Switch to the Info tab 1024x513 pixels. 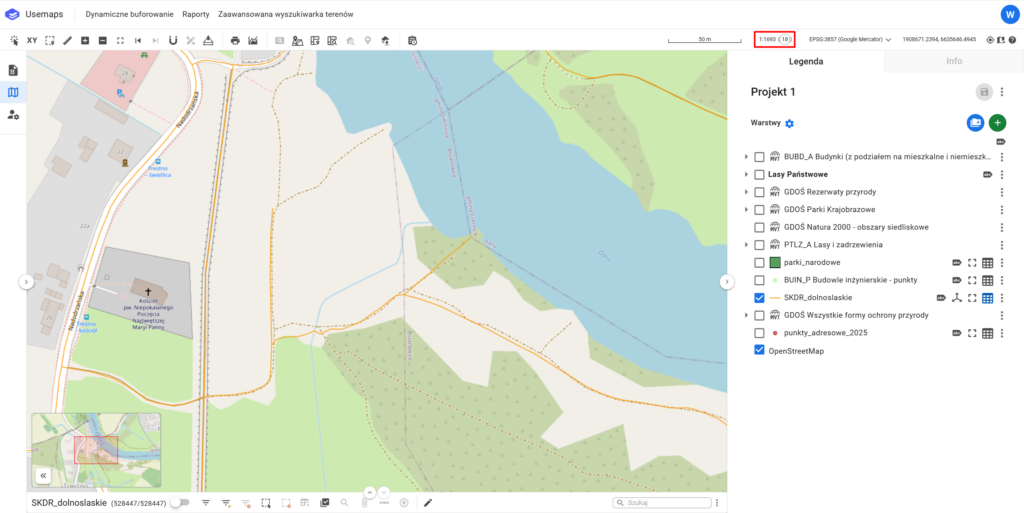click(953, 61)
